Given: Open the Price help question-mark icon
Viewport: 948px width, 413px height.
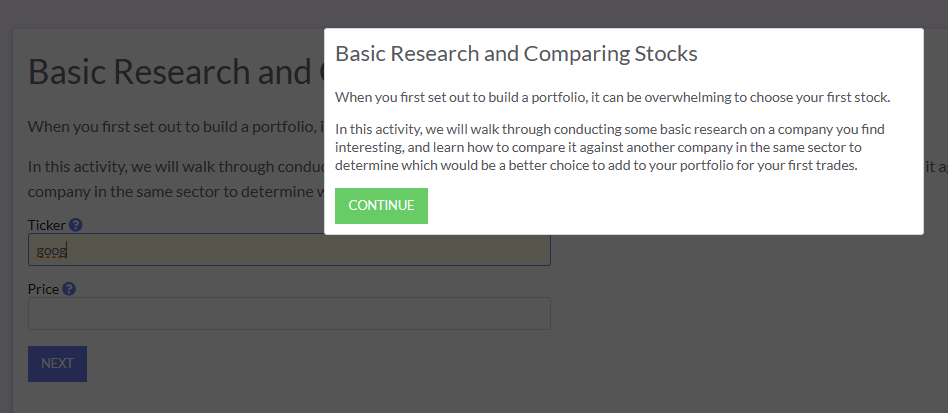Looking at the screenshot, I should point(69,289).
